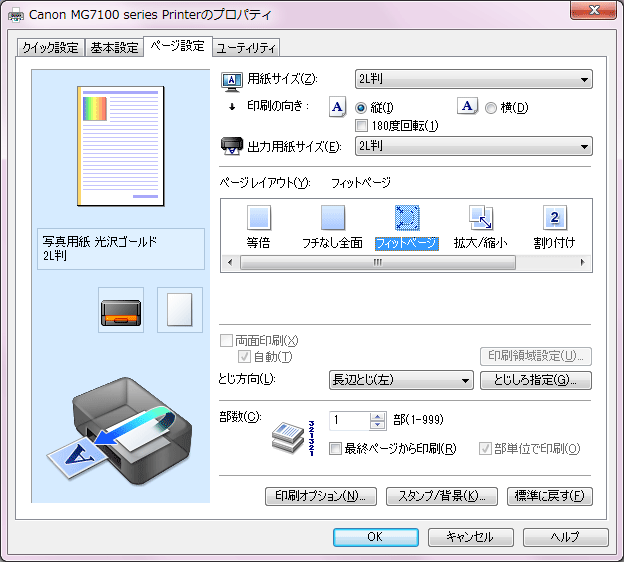Toggle the 両面印刷 duplex checkbox

226,340
